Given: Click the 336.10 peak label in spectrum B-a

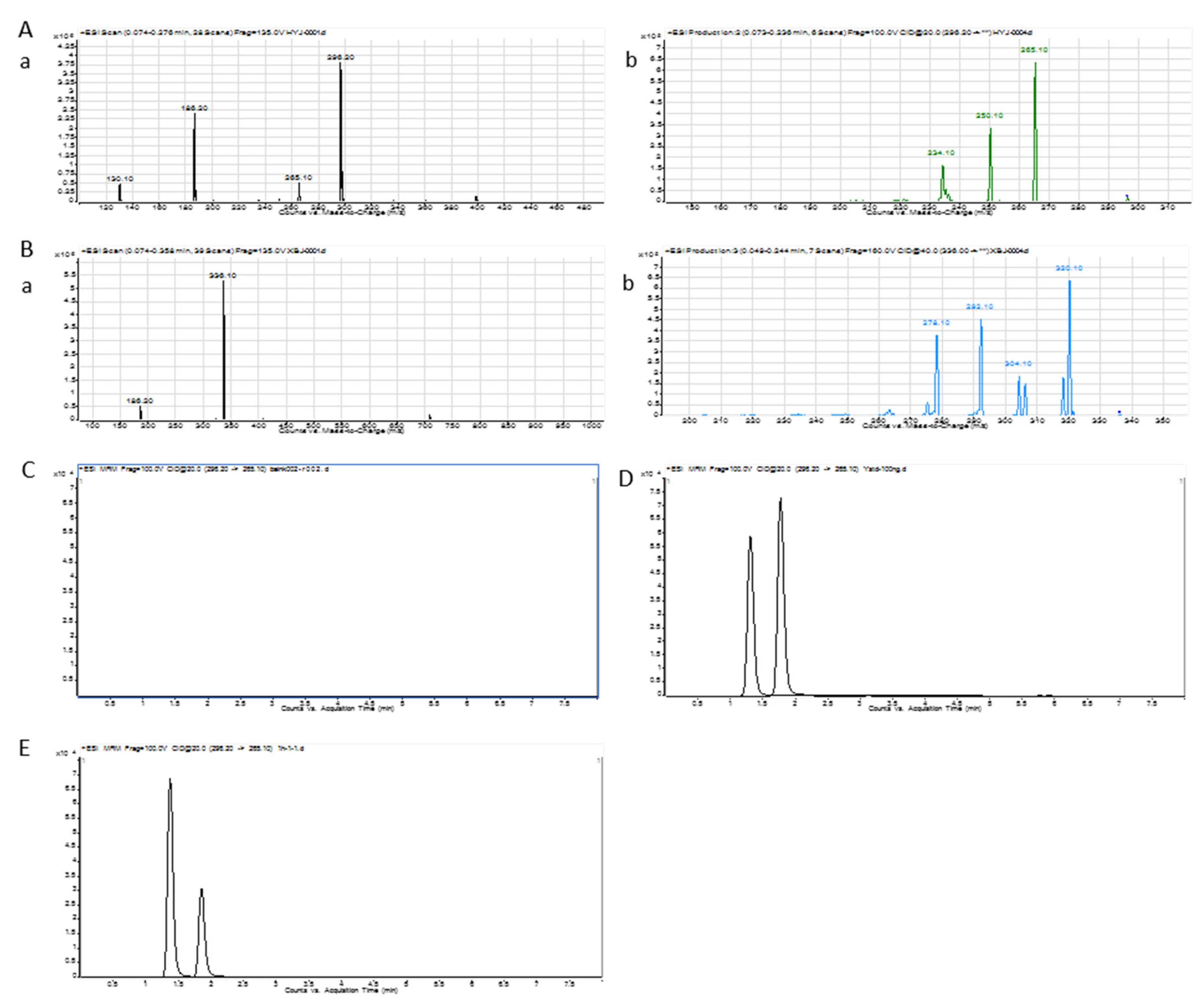Looking at the screenshot, I should point(222,276).
